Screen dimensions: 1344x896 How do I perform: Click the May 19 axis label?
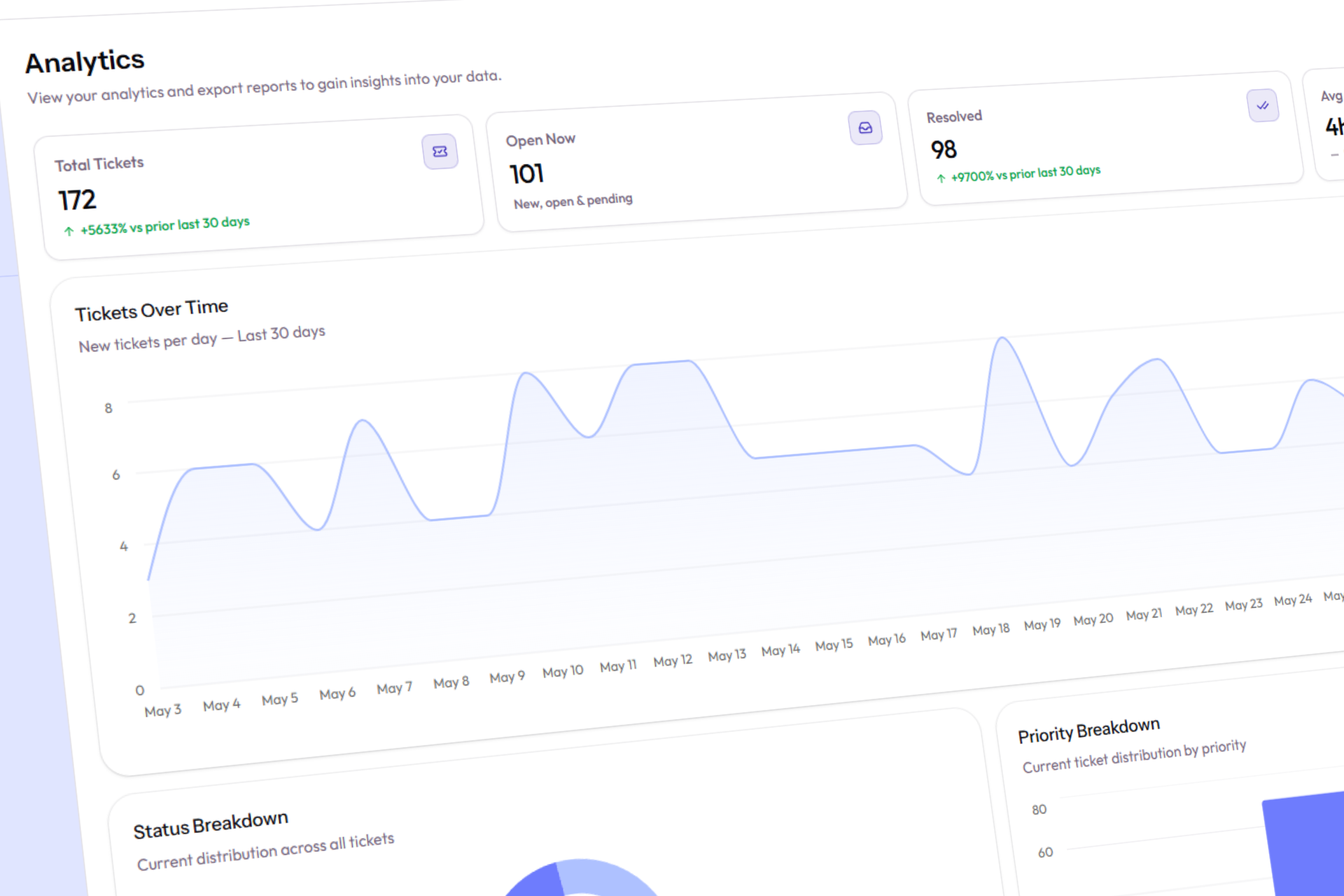point(1042,624)
